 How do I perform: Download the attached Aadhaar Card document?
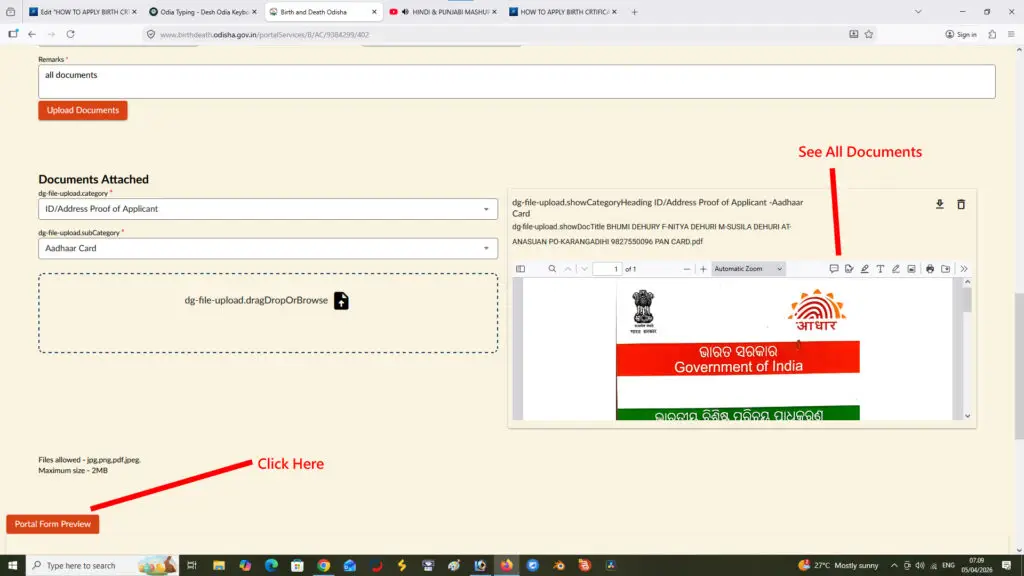(939, 204)
